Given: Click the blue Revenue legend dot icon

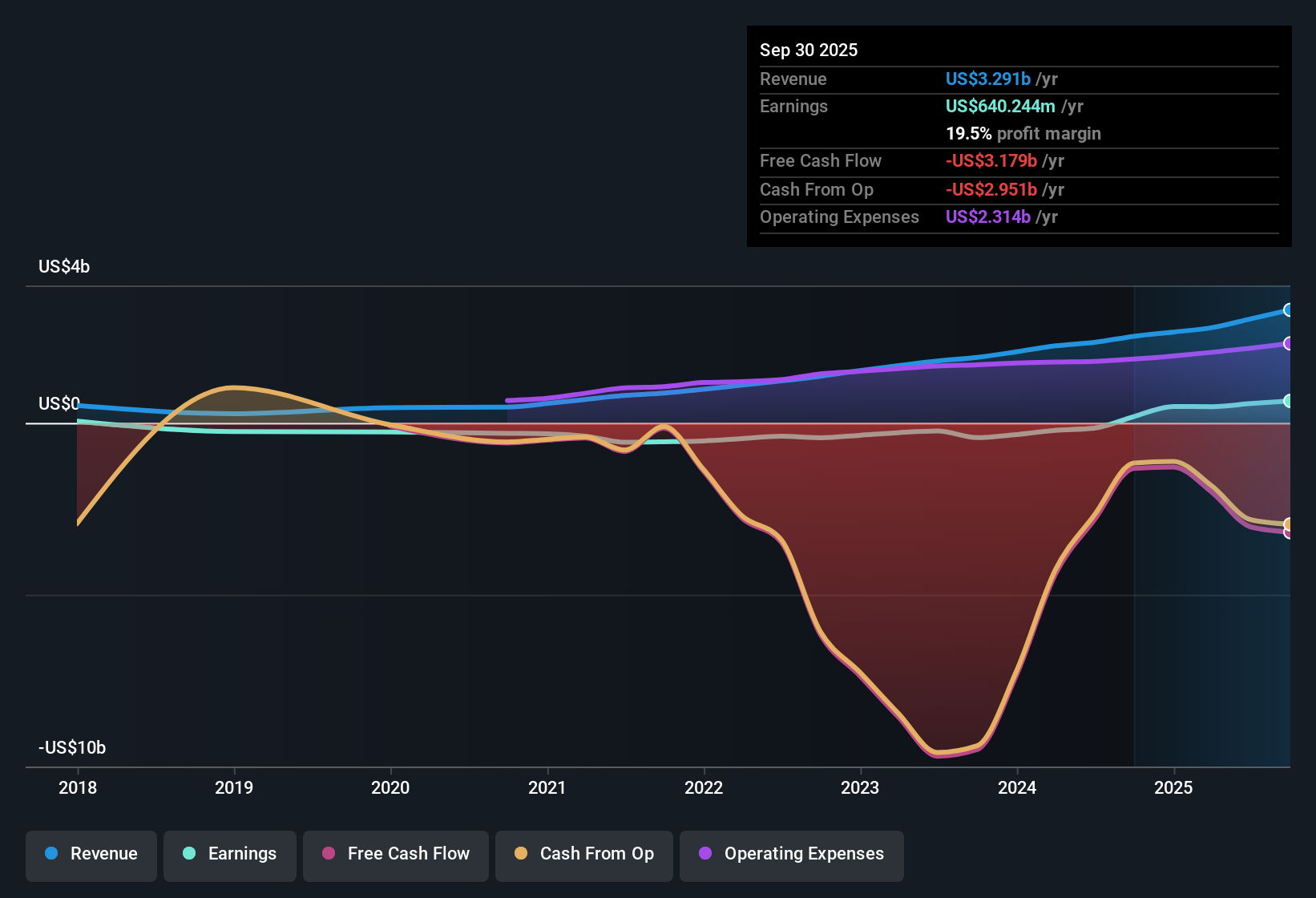Looking at the screenshot, I should (50, 854).
